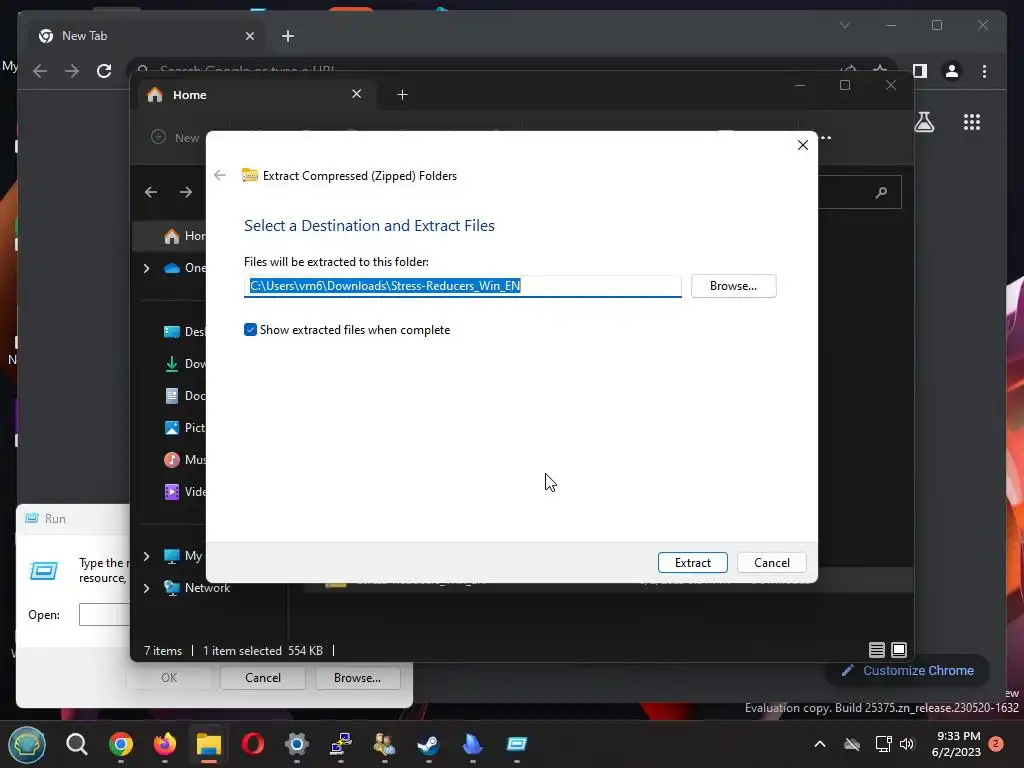This screenshot has width=1024, height=768.
Task: Open Steam from the taskbar
Action: pos(428,744)
